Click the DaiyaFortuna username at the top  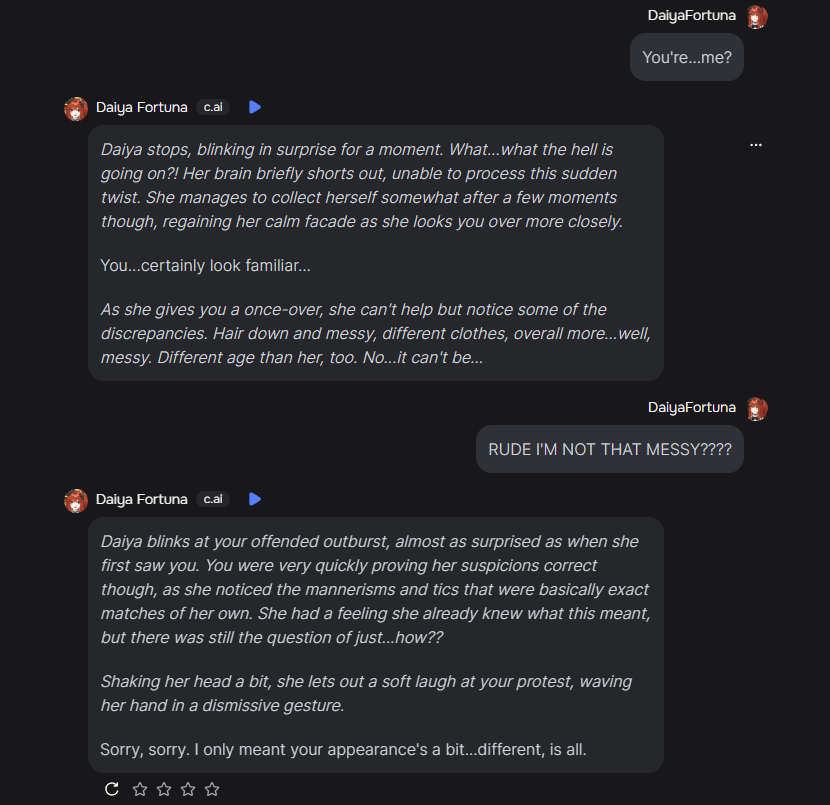pos(692,15)
